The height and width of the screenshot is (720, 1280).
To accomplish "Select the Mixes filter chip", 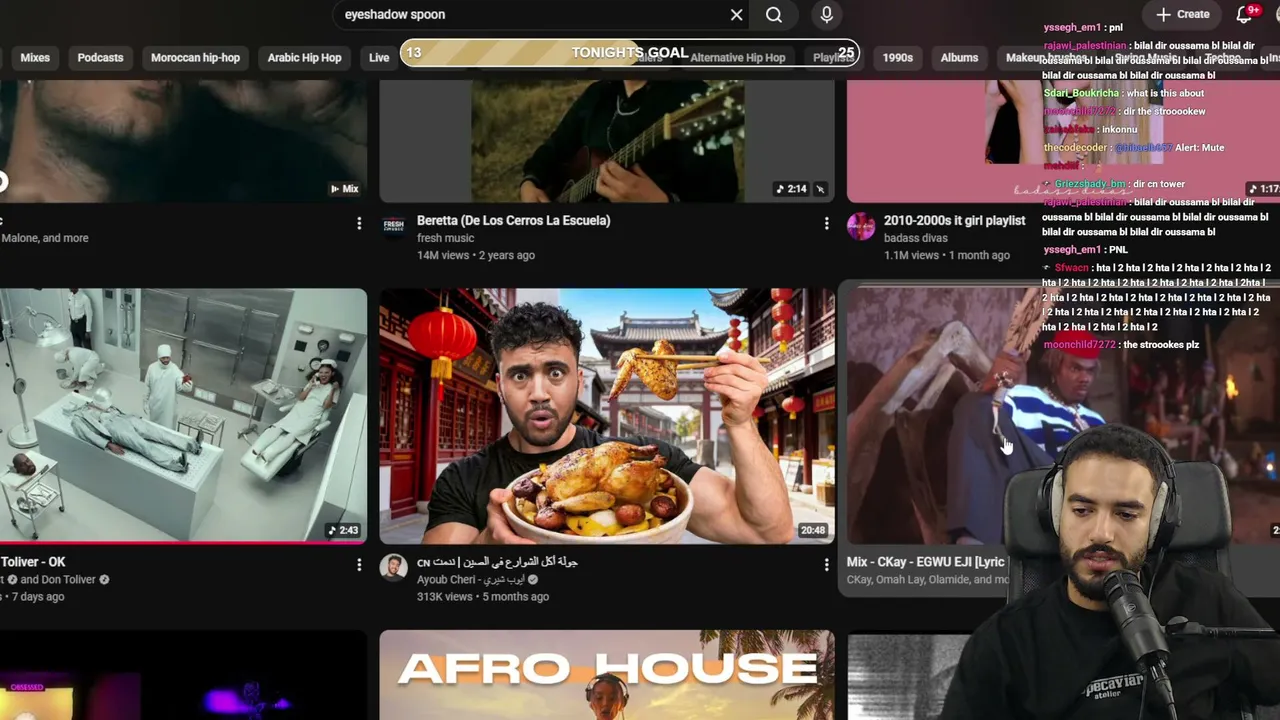I will [x=35, y=57].
